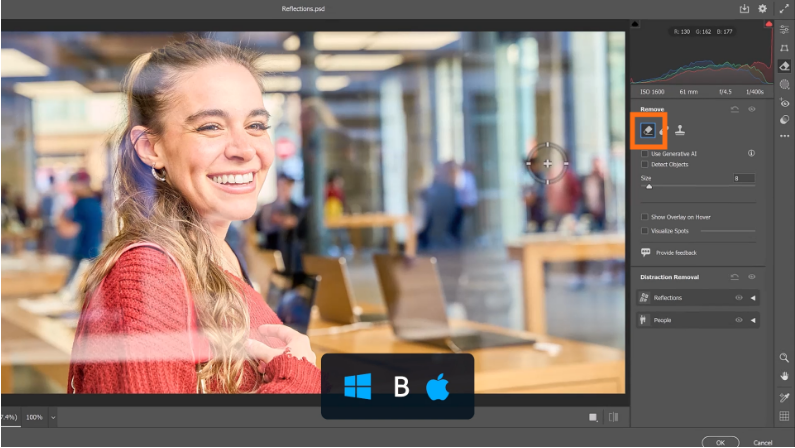The width and height of the screenshot is (795, 448).
Task: Click the Size slider handle
Action: [x=649, y=186]
